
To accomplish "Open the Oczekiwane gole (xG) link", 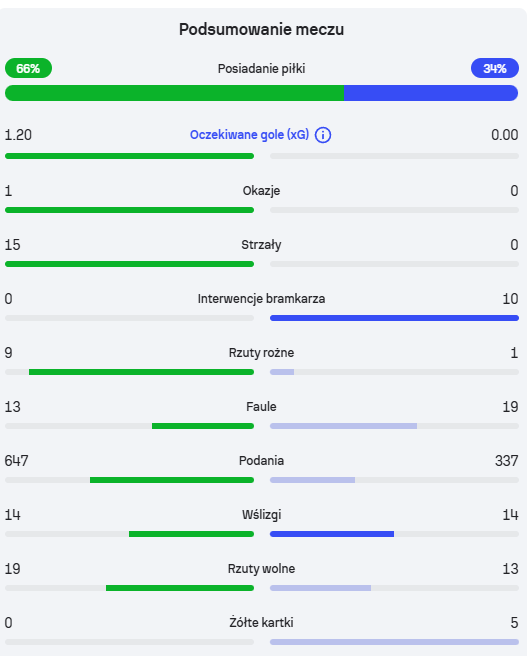I will coord(249,135).
